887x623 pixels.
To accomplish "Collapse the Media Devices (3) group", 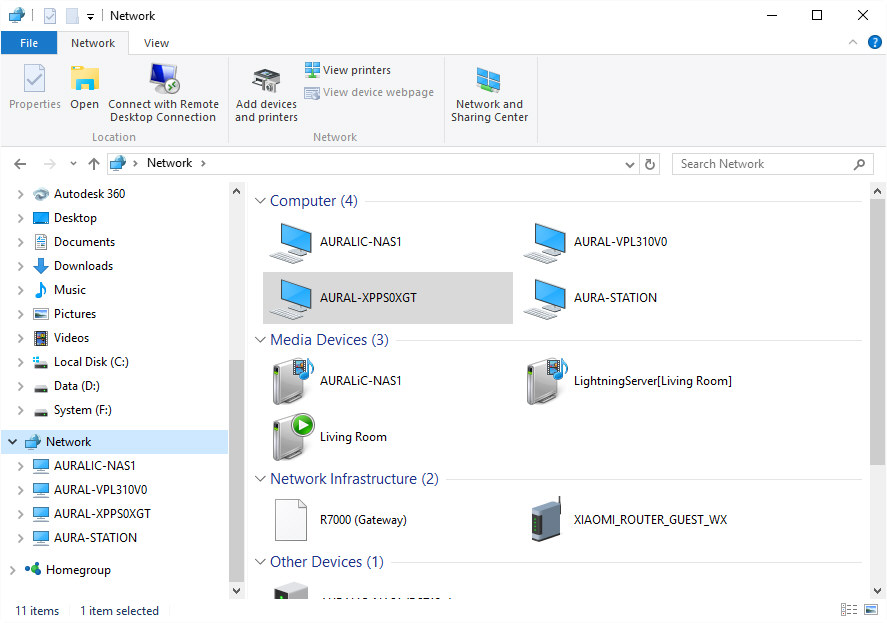I will pyautogui.click(x=260, y=340).
